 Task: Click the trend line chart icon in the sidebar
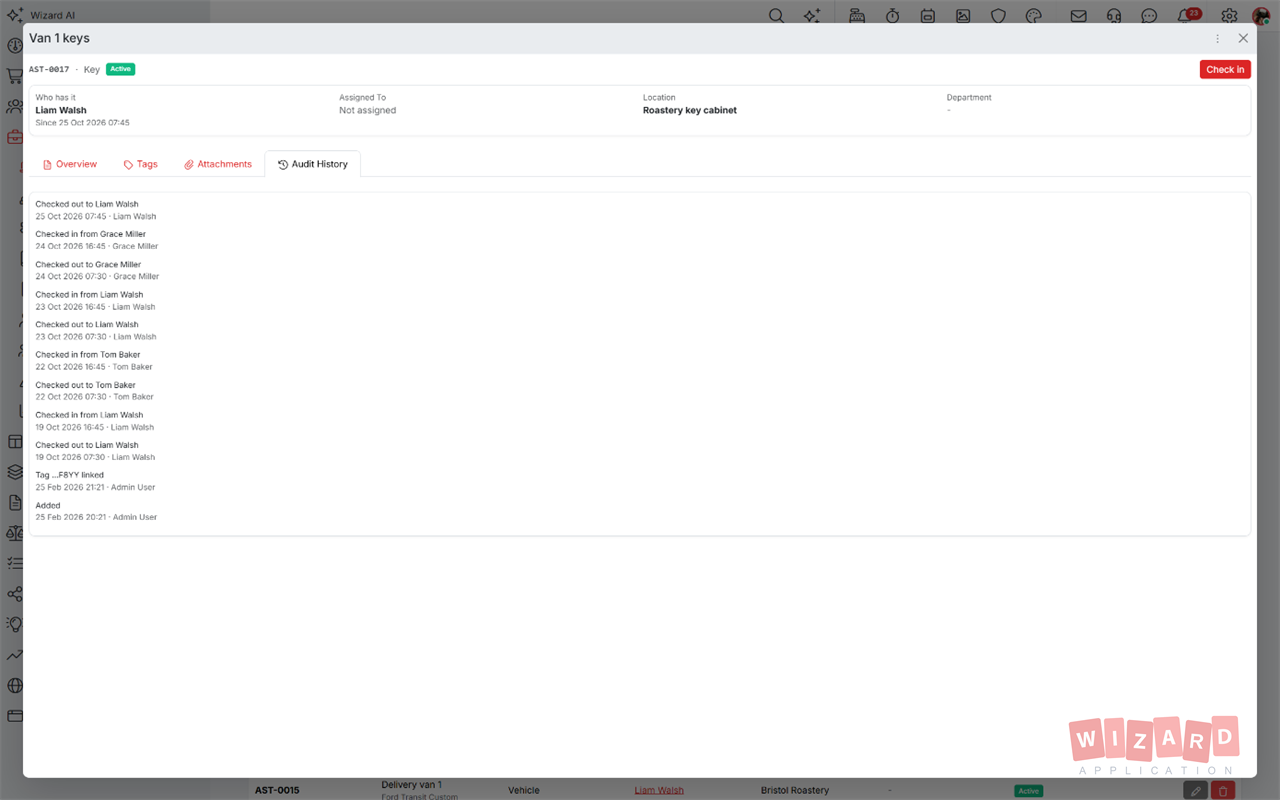(15, 655)
